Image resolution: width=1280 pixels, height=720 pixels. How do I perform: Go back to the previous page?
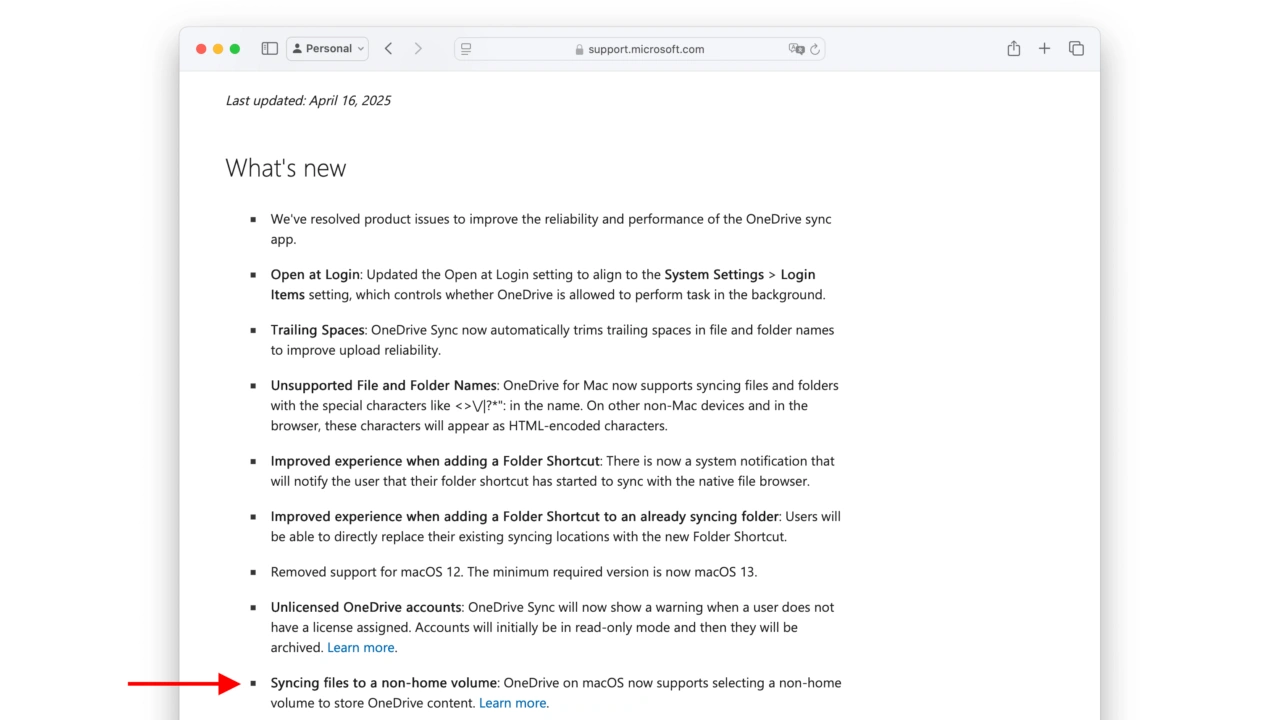tap(388, 48)
